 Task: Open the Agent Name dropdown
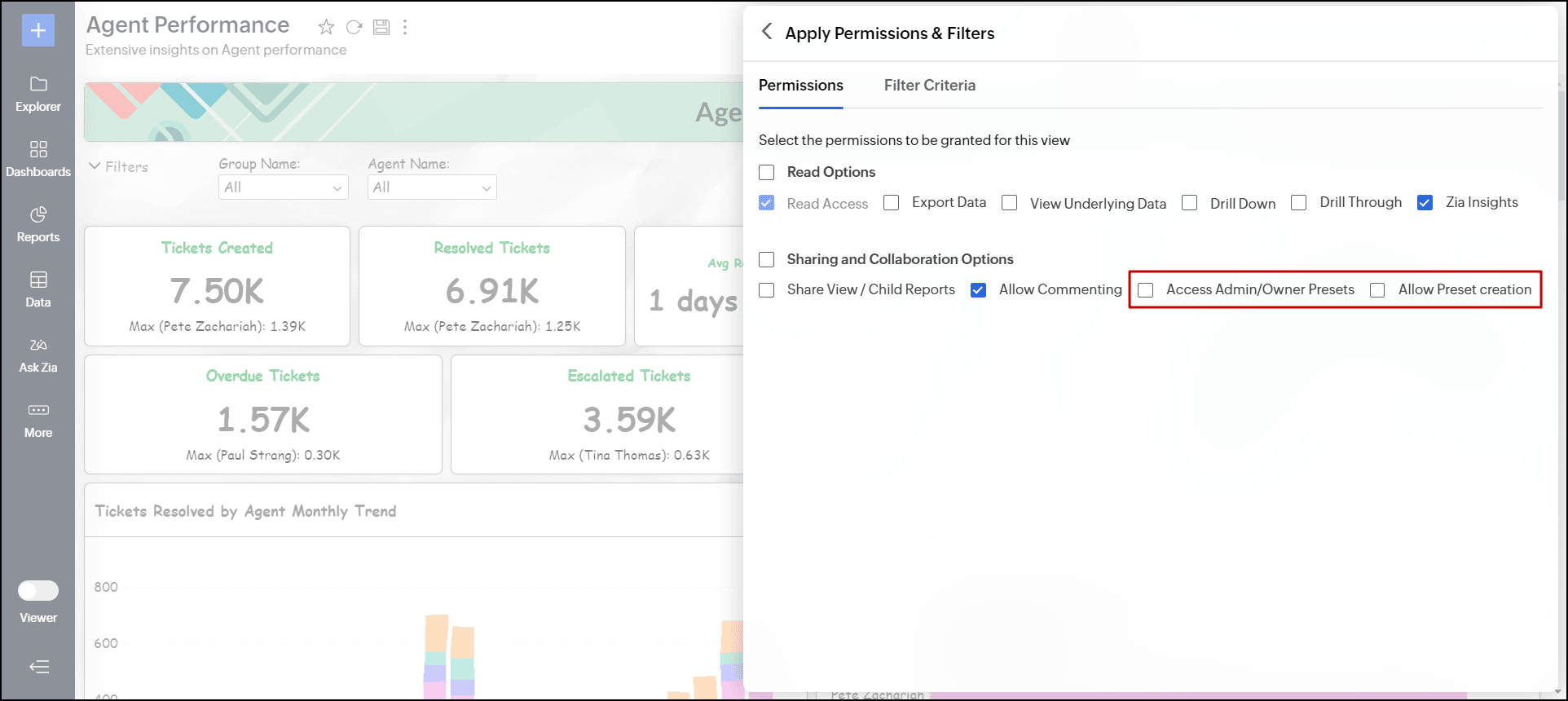(x=432, y=187)
